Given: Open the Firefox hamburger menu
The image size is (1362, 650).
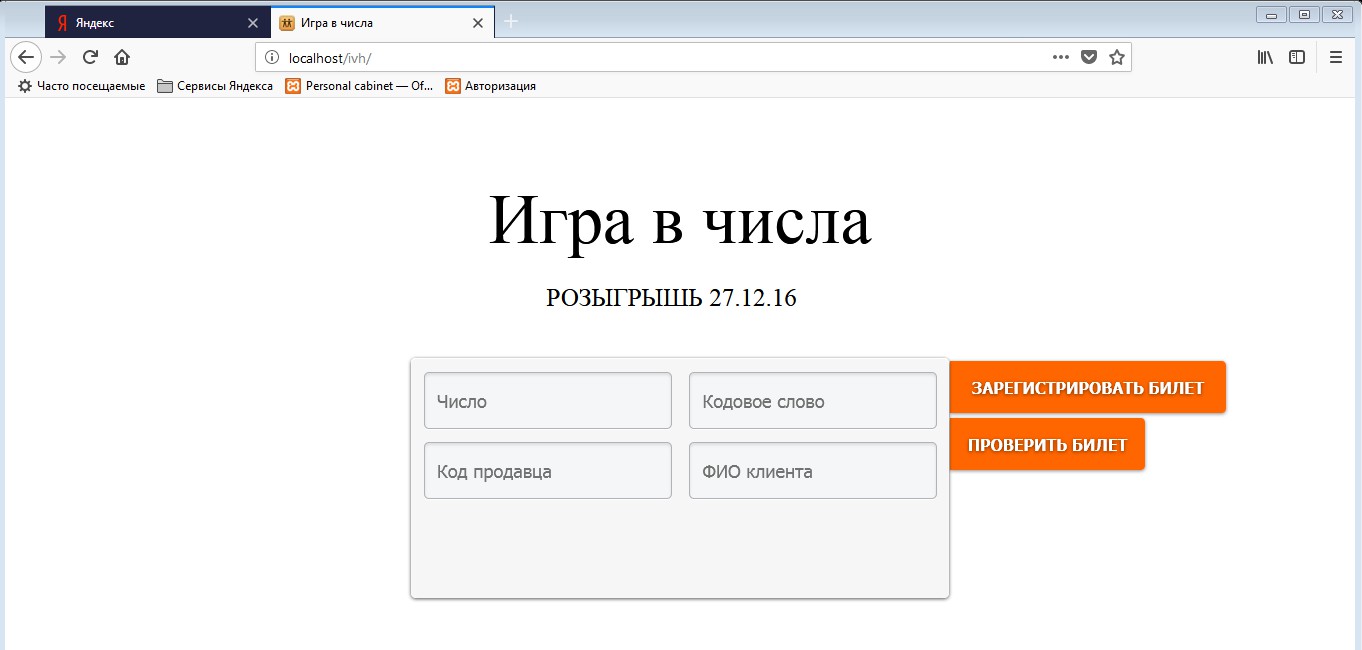Looking at the screenshot, I should click(x=1336, y=57).
